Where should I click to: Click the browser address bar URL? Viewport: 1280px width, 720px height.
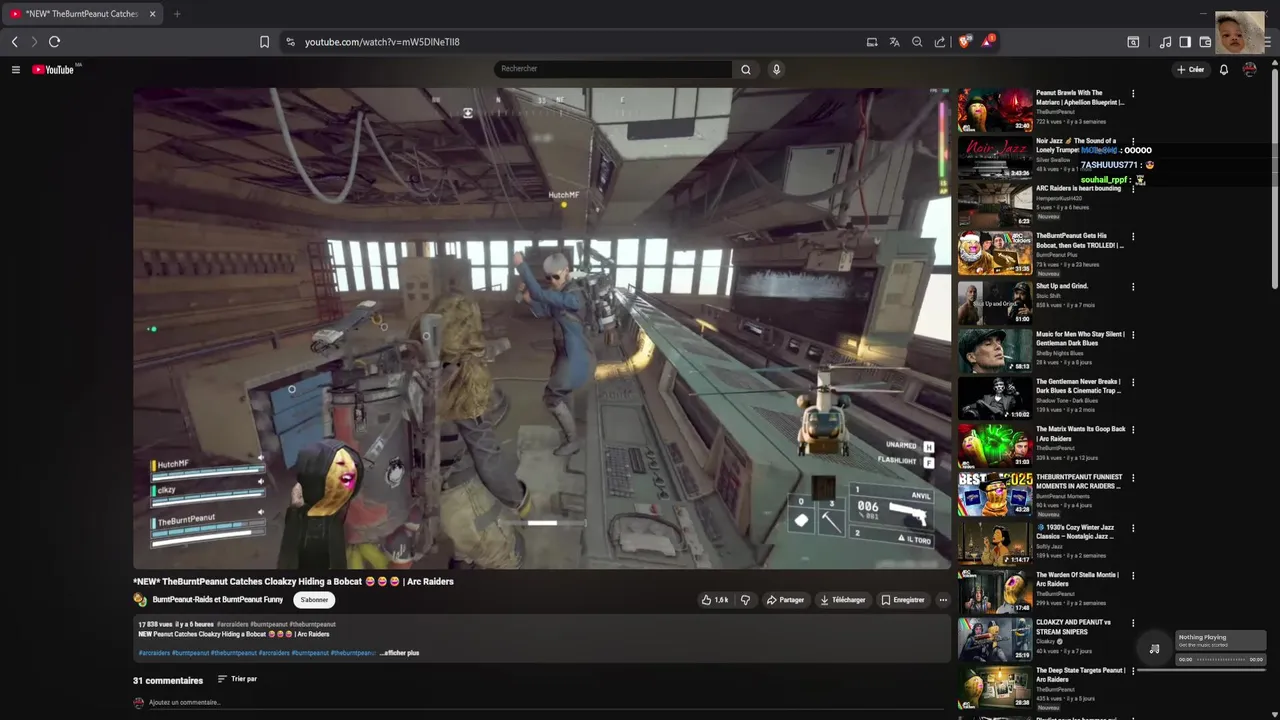[x=382, y=42]
